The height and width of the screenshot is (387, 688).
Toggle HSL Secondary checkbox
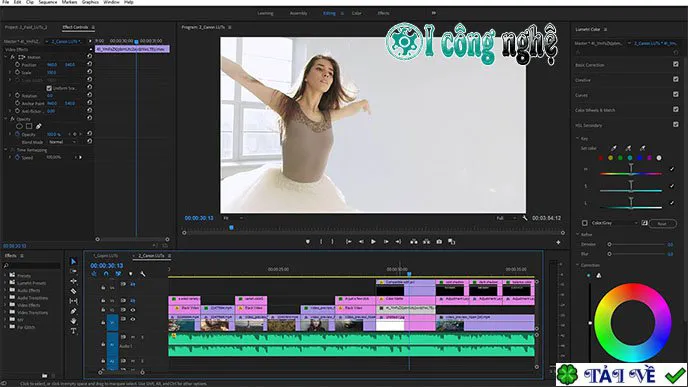[676, 125]
